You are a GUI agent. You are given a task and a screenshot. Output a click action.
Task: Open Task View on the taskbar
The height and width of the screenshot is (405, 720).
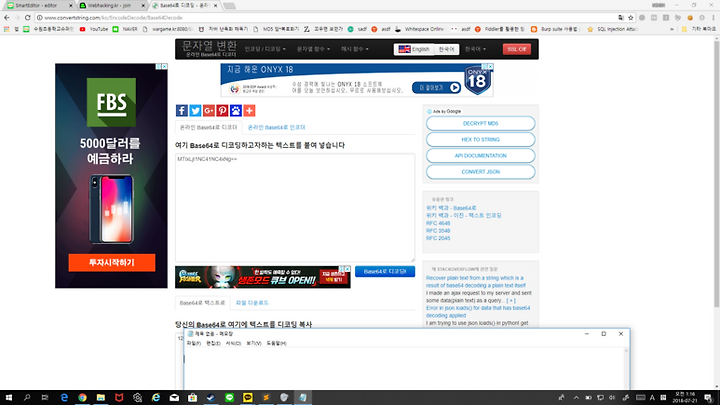tap(45, 398)
